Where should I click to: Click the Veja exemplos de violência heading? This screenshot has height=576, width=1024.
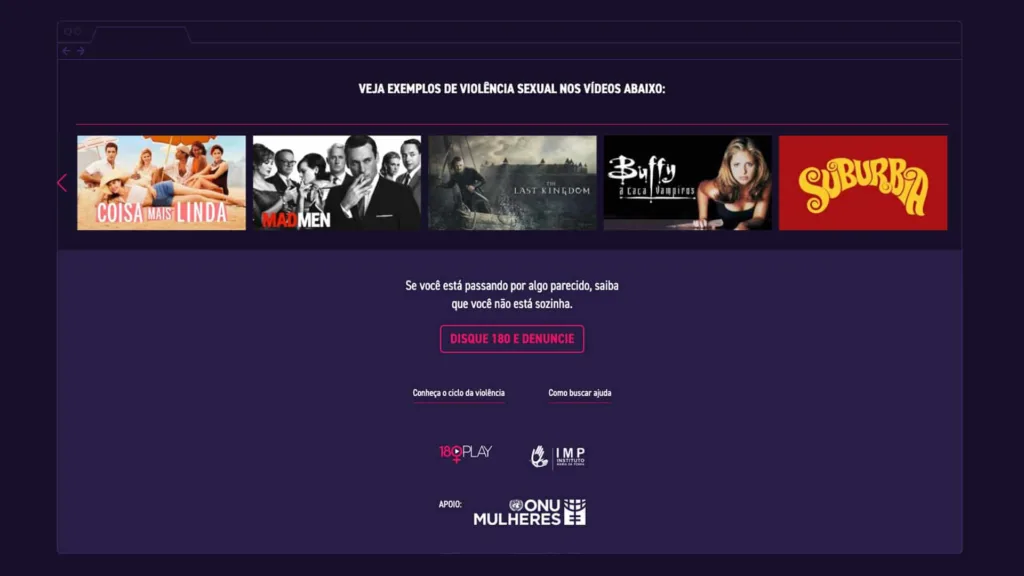[x=512, y=89]
